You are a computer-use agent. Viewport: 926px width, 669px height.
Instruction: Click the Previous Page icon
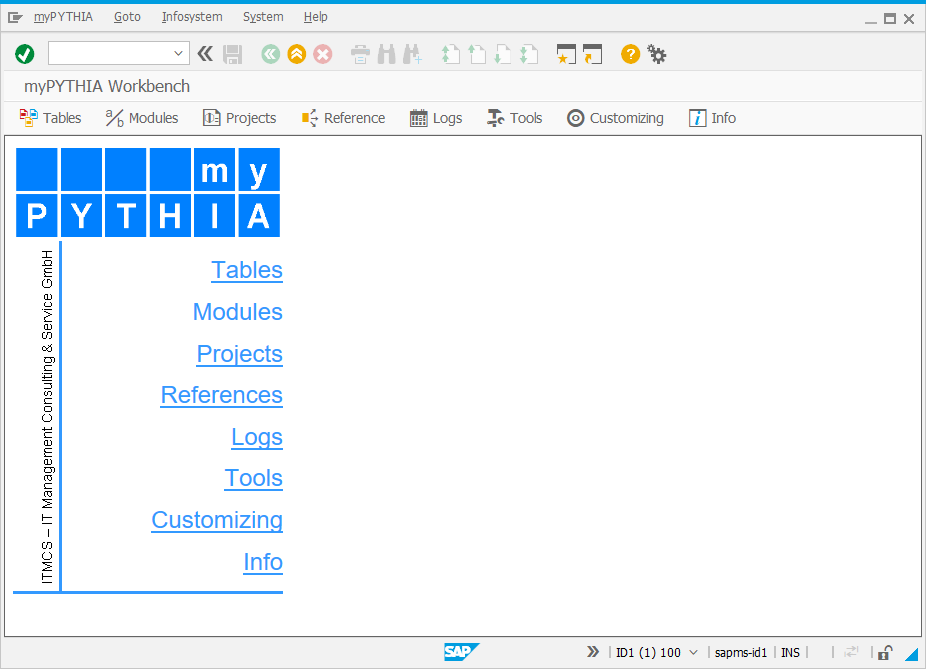[477, 54]
